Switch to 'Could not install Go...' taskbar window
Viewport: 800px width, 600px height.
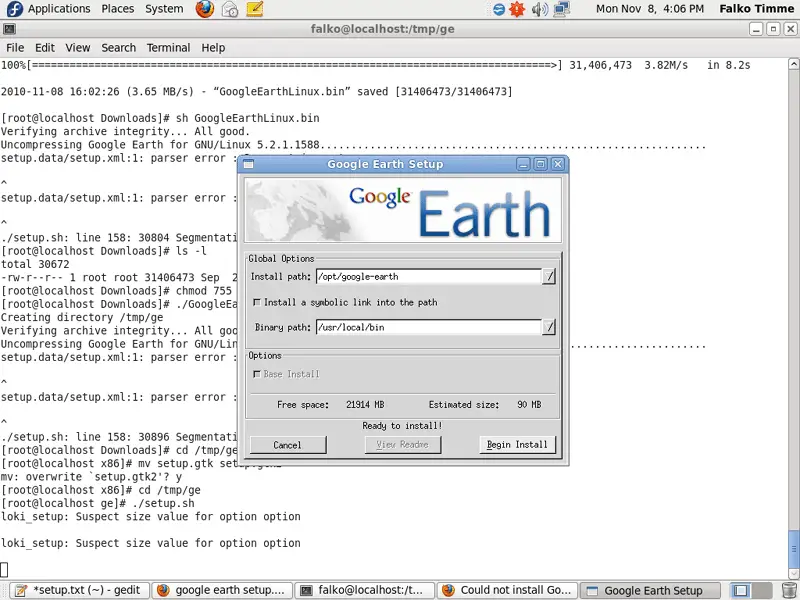pyautogui.click(x=507, y=590)
